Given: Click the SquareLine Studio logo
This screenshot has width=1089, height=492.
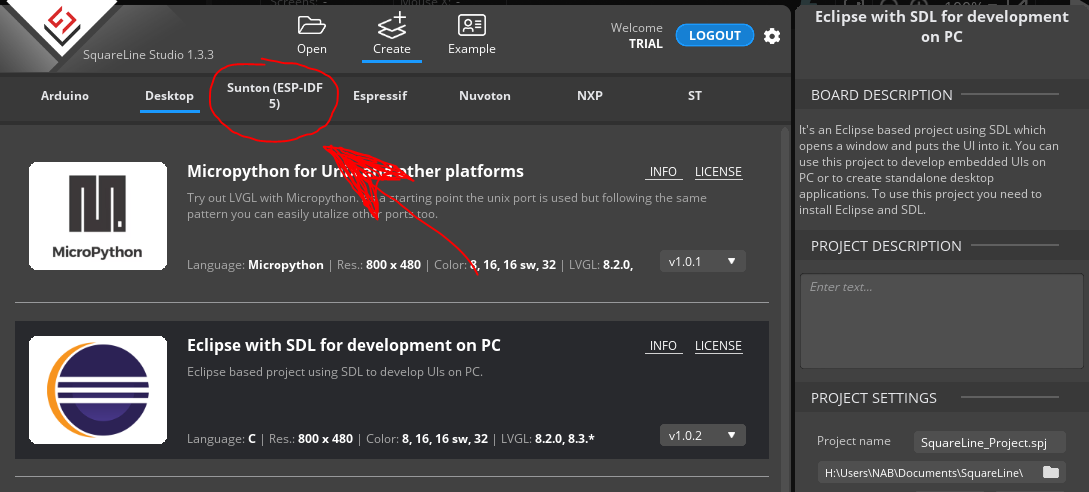Looking at the screenshot, I should [61, 24].
